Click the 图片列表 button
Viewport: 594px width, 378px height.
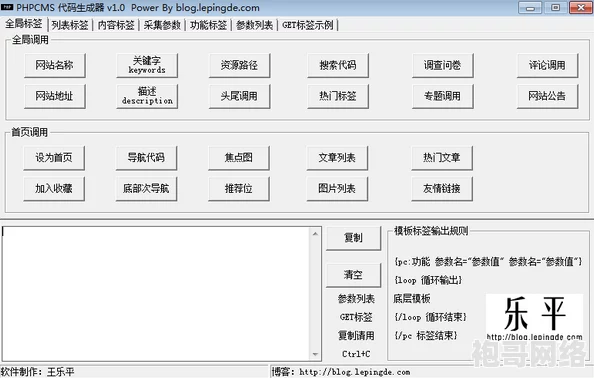(x=337, y=189)
